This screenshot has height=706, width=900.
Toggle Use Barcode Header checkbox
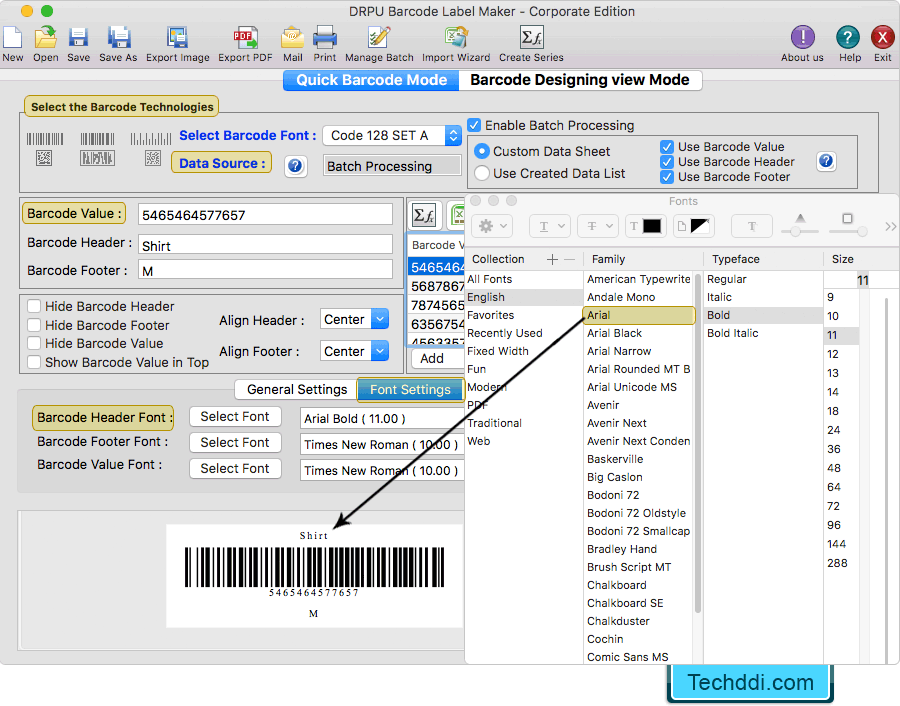(x=666, y=162)
